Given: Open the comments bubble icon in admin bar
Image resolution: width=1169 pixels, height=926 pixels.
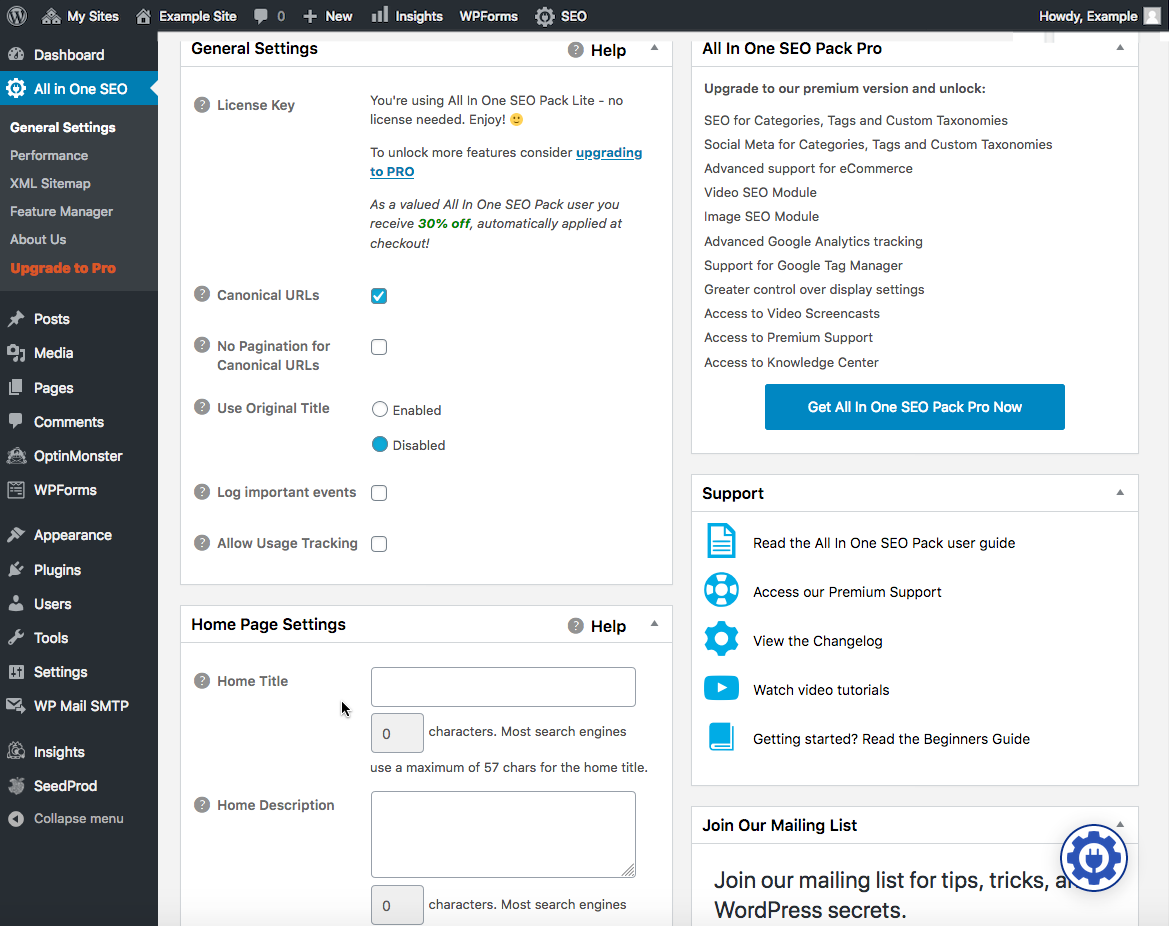Looking at the screenshot, I should tap(261, 16).
